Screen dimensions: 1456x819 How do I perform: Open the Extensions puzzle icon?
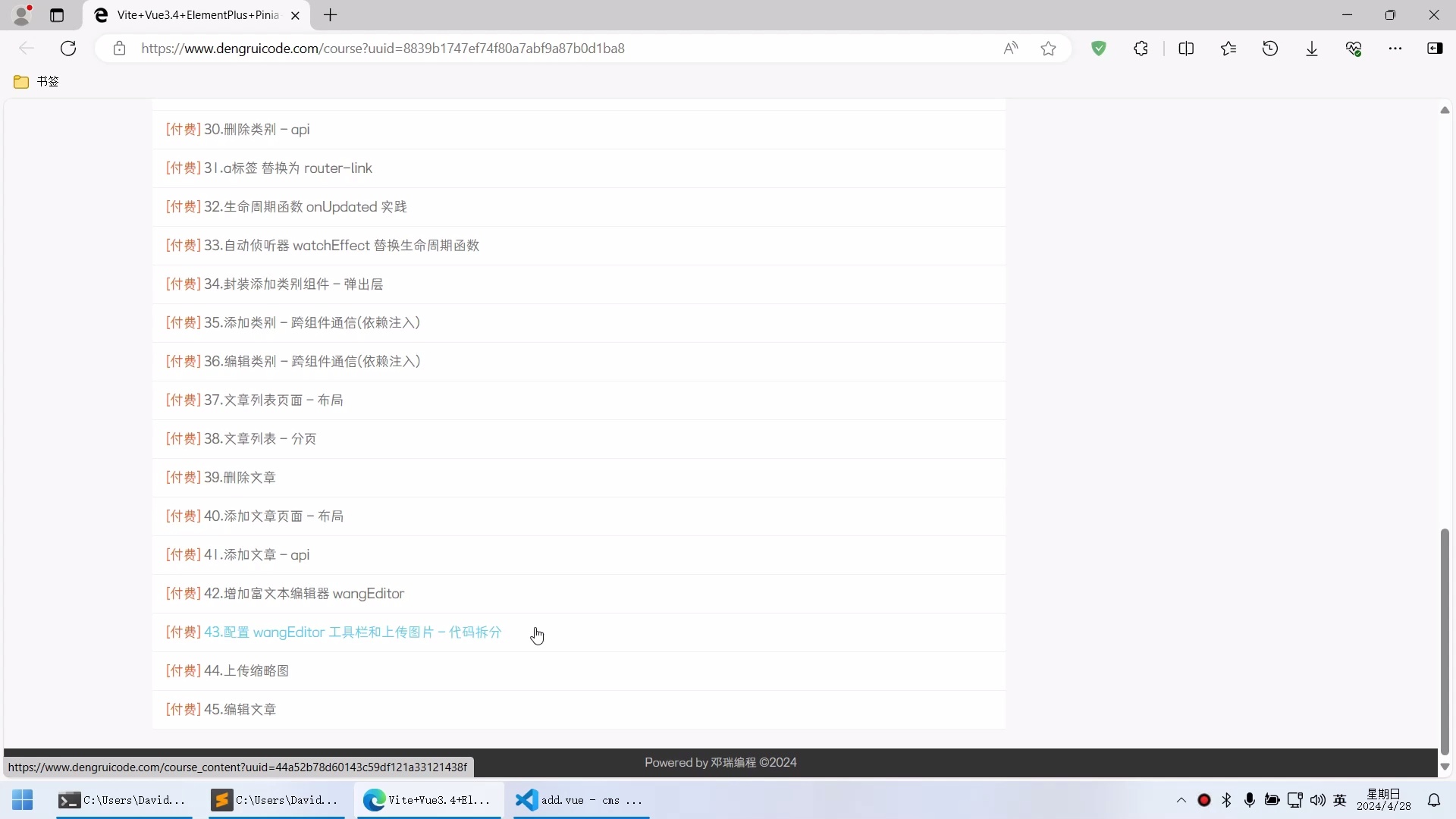(1141, 49)
